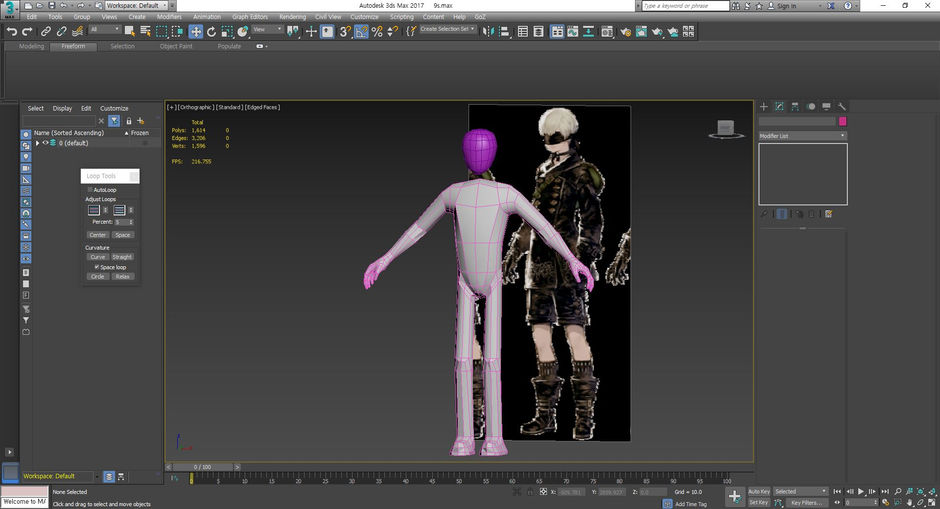Click the Rotate tool in main toolbar

pyautogui.click(x=212, y=31)
